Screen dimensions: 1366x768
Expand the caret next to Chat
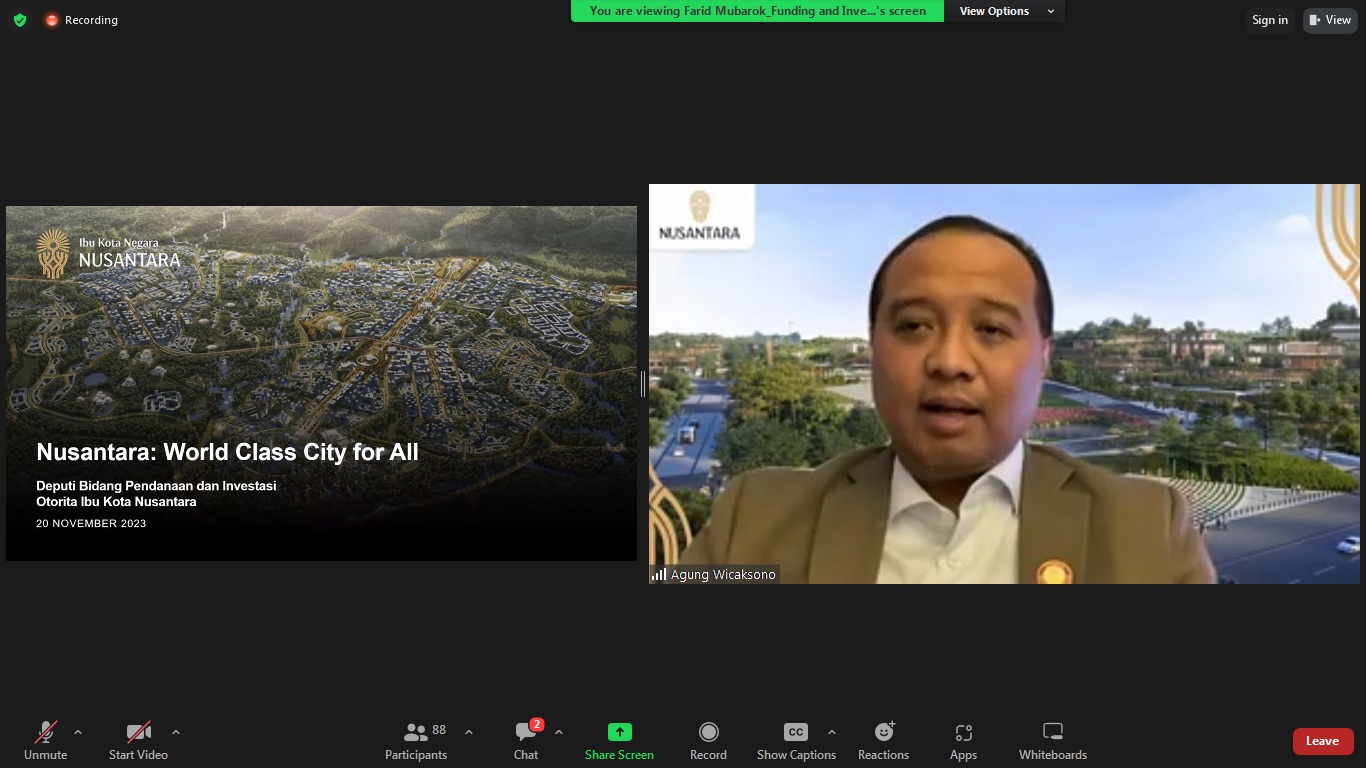click(559, 732)
